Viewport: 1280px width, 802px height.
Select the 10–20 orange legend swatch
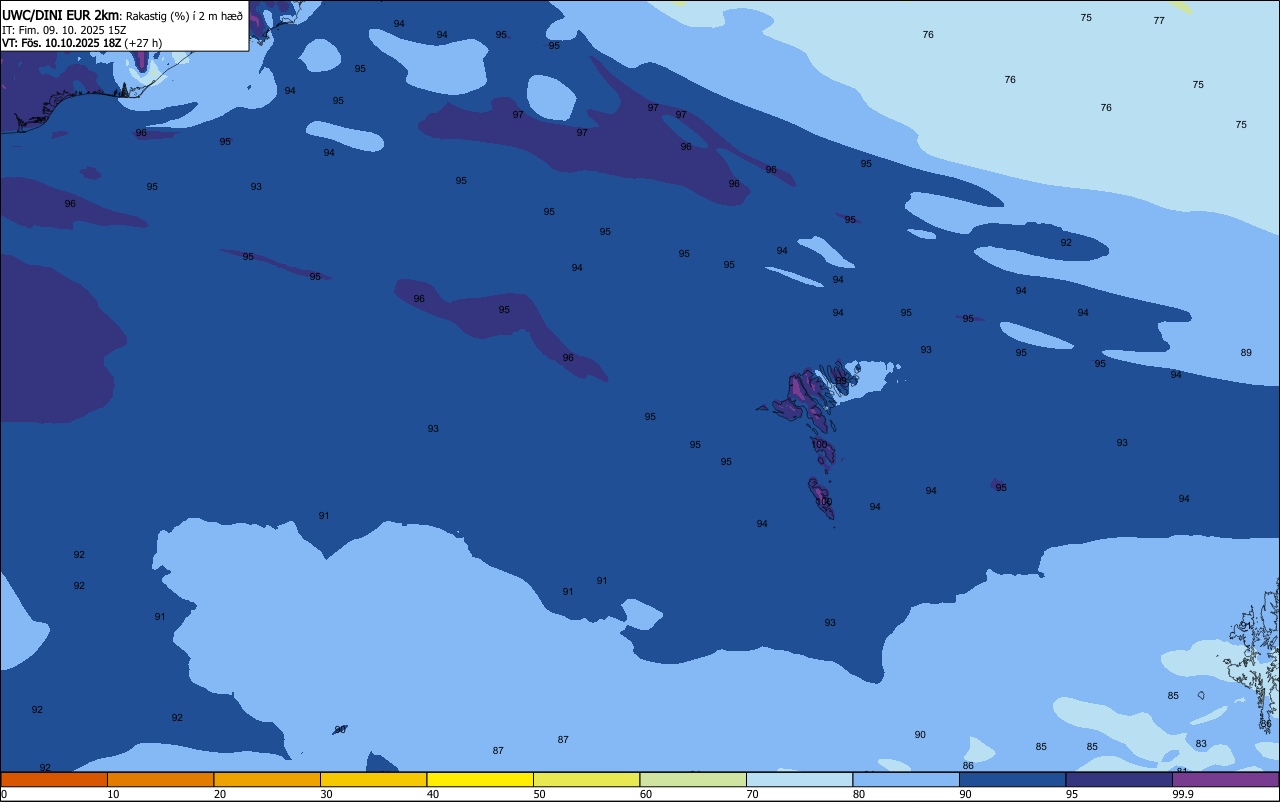pyautogui.click(x=160, y=779)
